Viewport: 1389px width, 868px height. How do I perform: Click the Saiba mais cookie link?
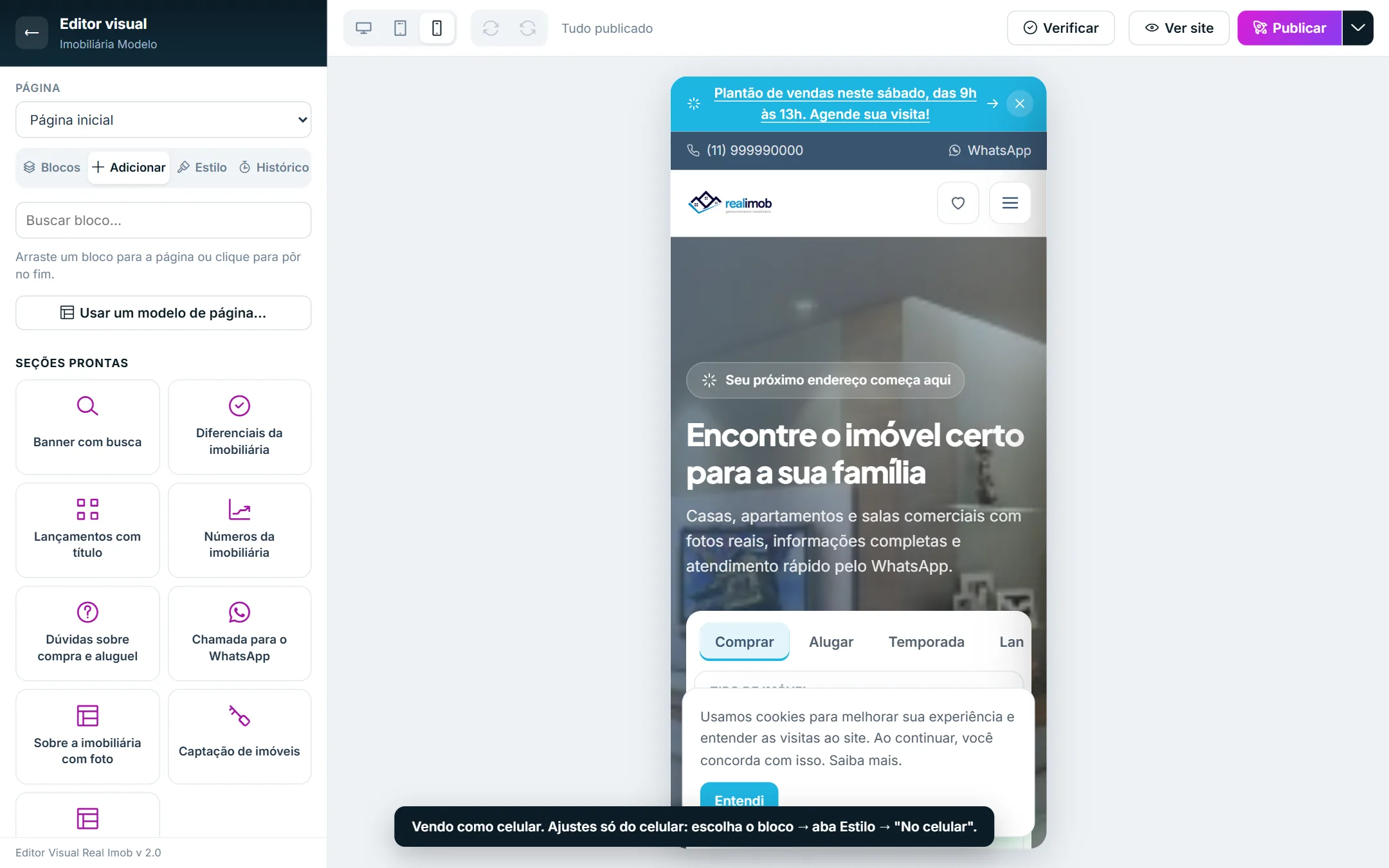click(x=865, y=761)
